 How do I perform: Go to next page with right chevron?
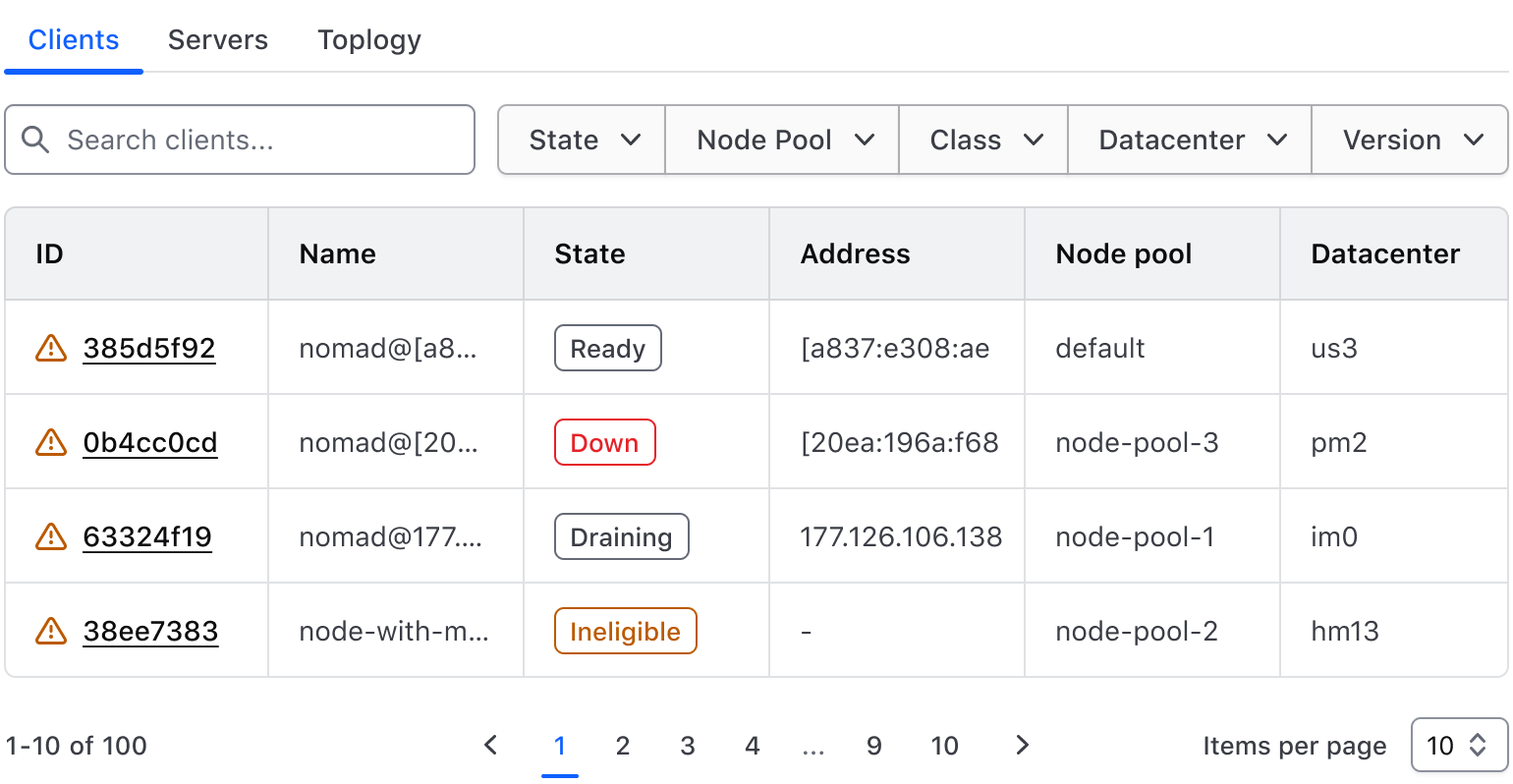coord(1022,746)
